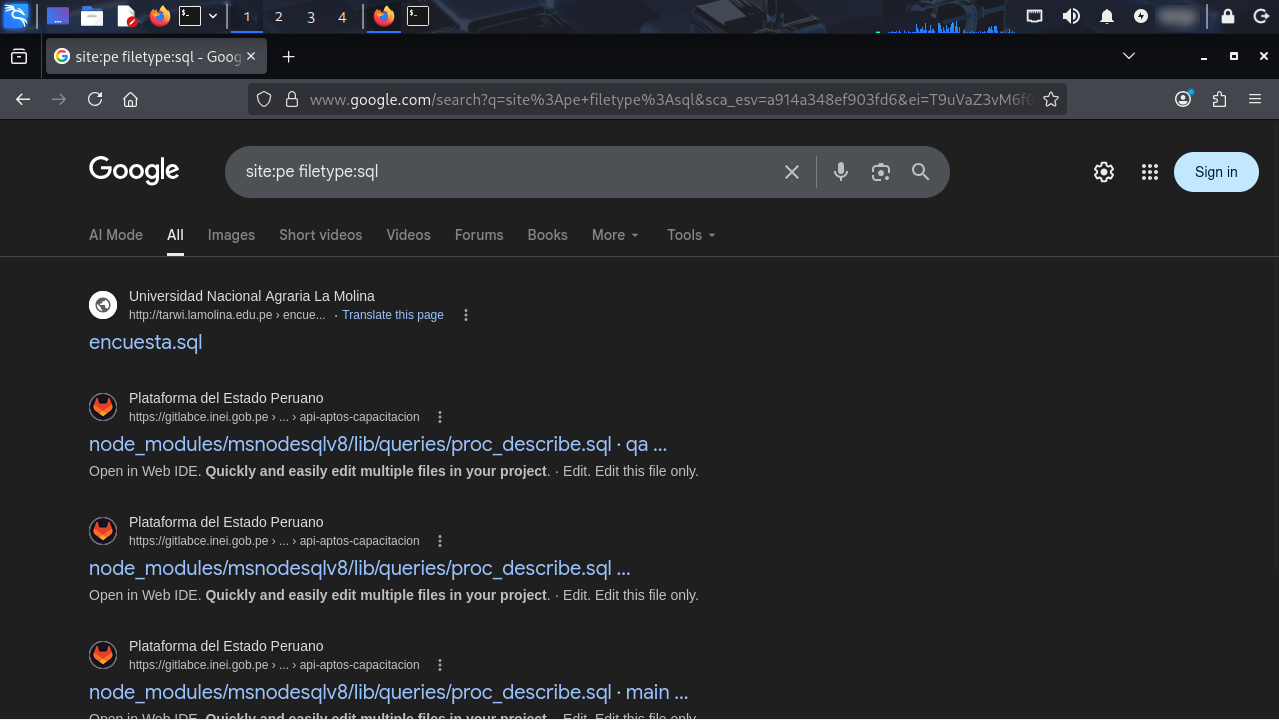Switch to the AI Mode tab
This screenshot has height=720, width=1279.
point(116,235)
